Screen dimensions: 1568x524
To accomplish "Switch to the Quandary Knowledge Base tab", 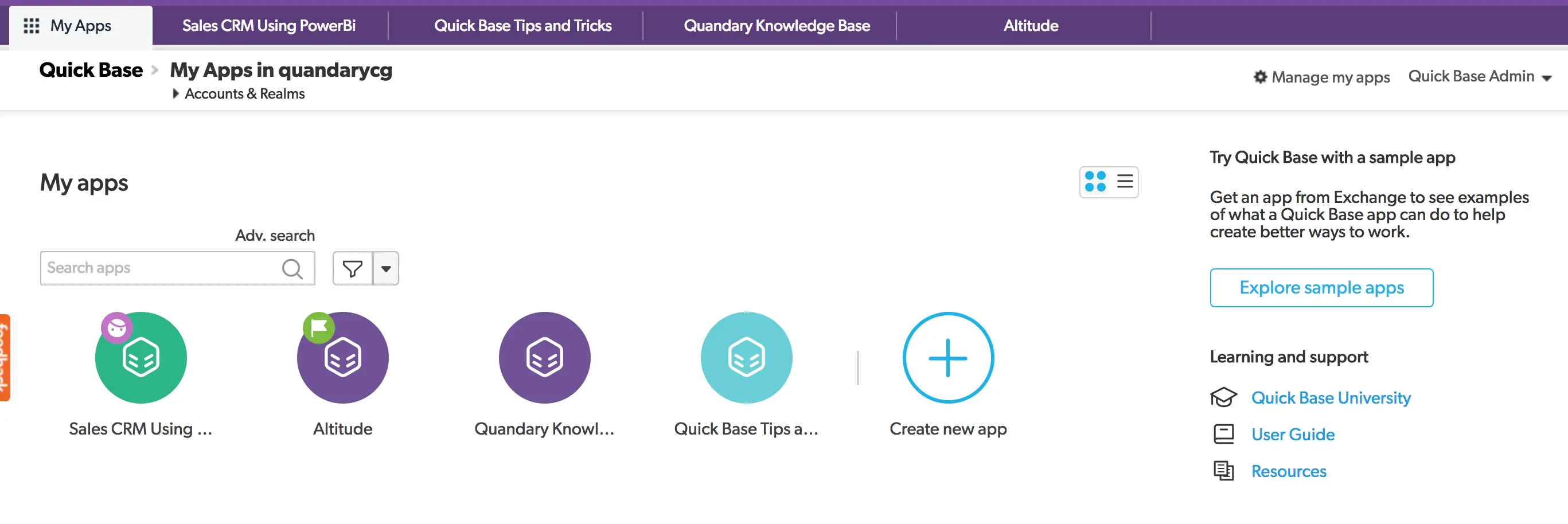I will 776,25.
